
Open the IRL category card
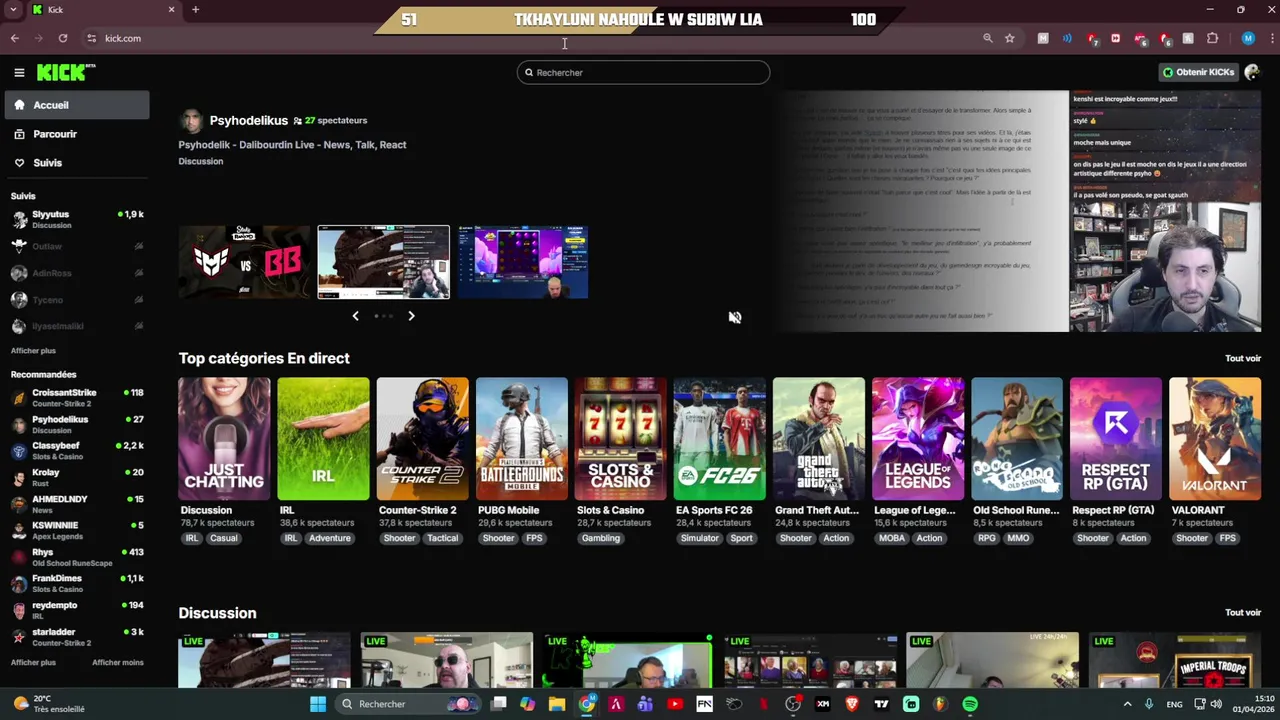pyautogui.click(x=323, y=438)
